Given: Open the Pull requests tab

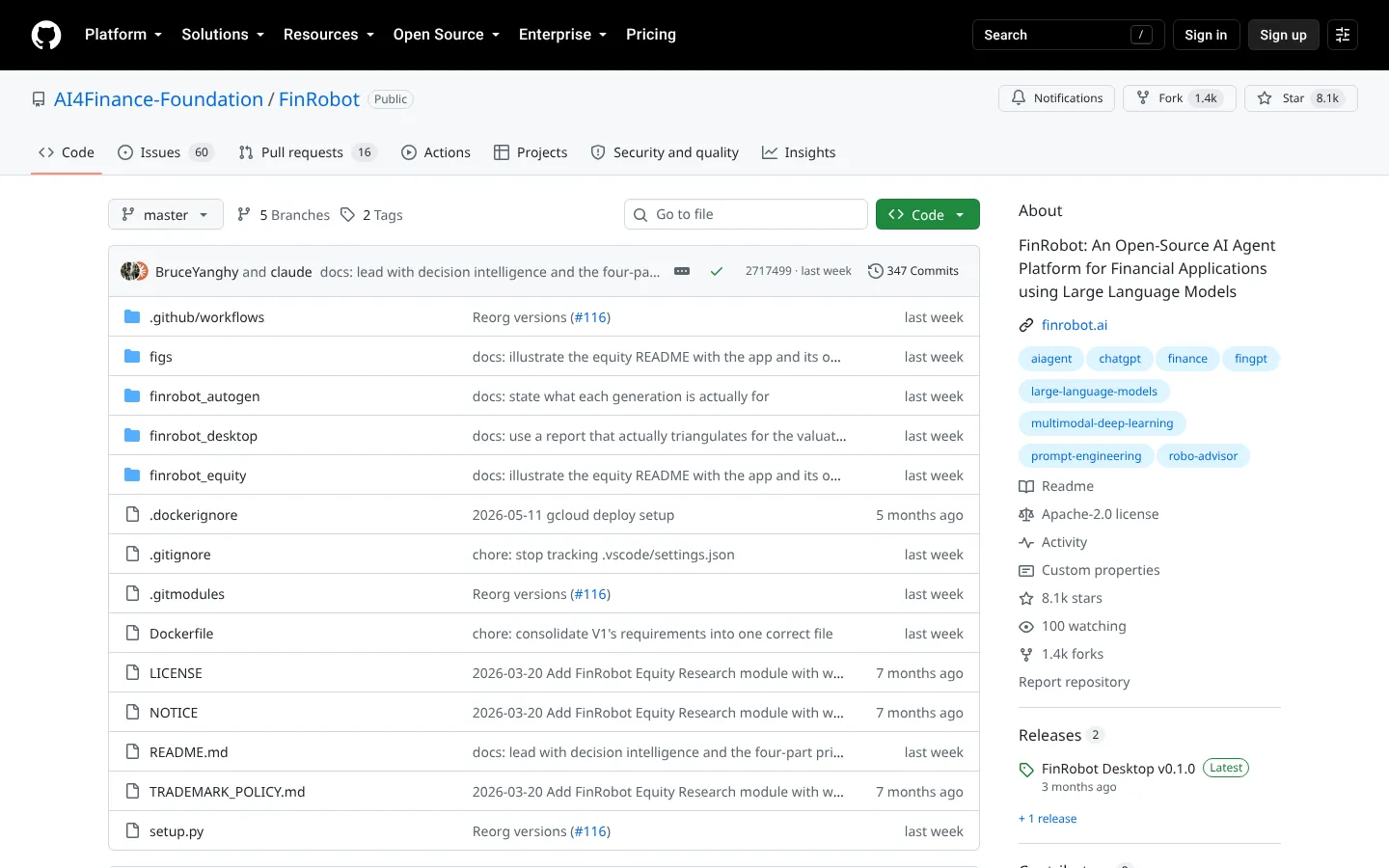Looking at the screenshot, I should [x=307, y=152].
